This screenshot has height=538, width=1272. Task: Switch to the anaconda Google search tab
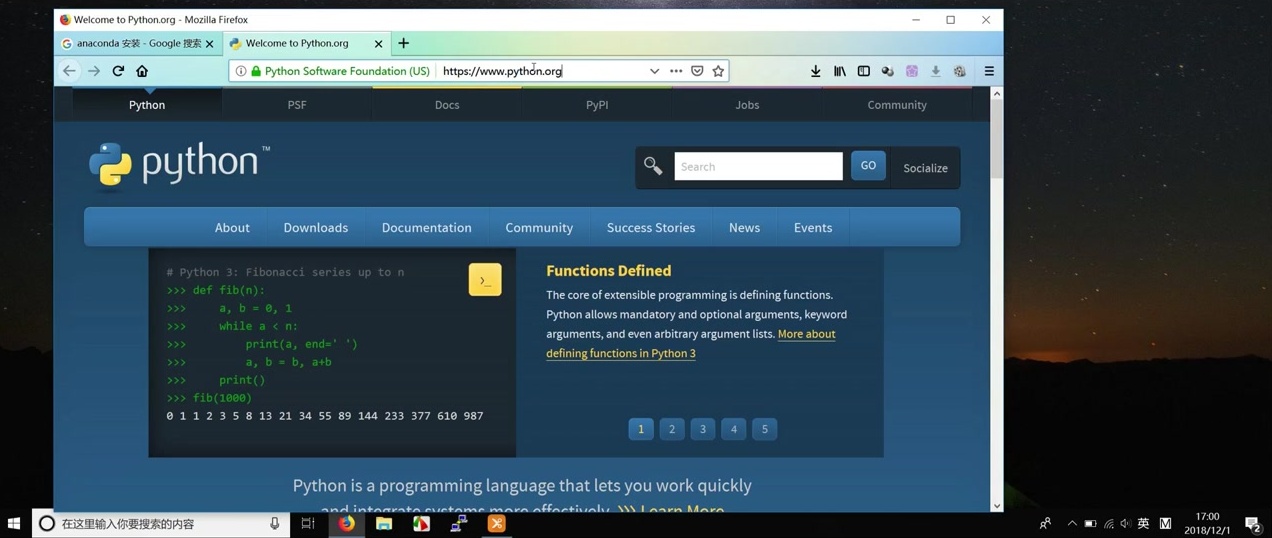click(138, 44)
